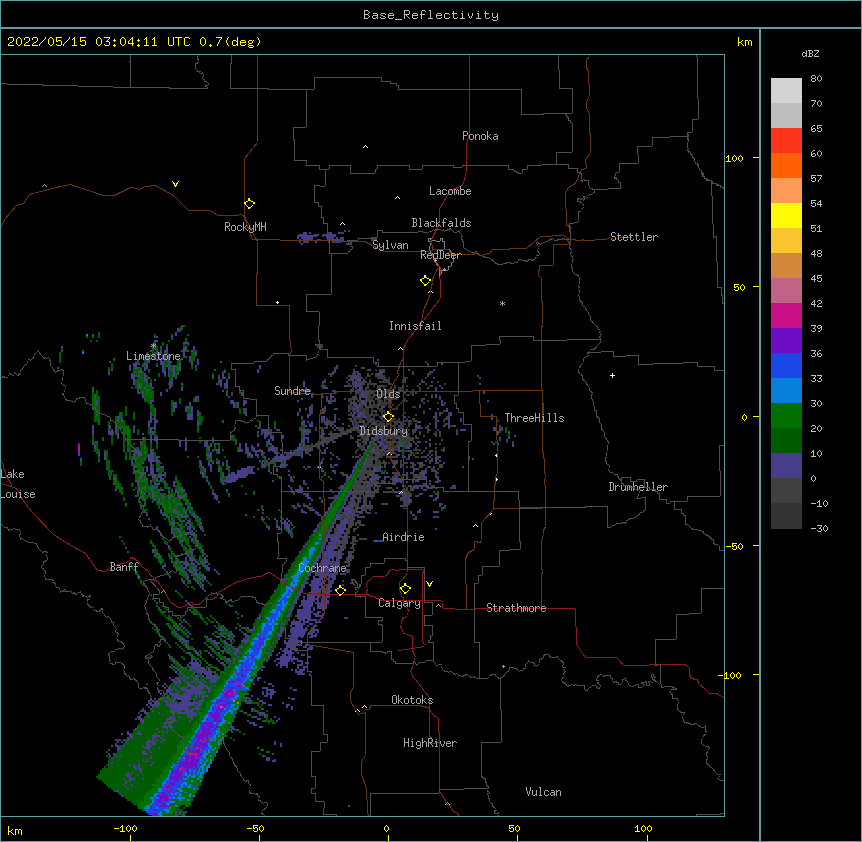Click the yellow diamond marker south of RedDeer

(426, 281)
